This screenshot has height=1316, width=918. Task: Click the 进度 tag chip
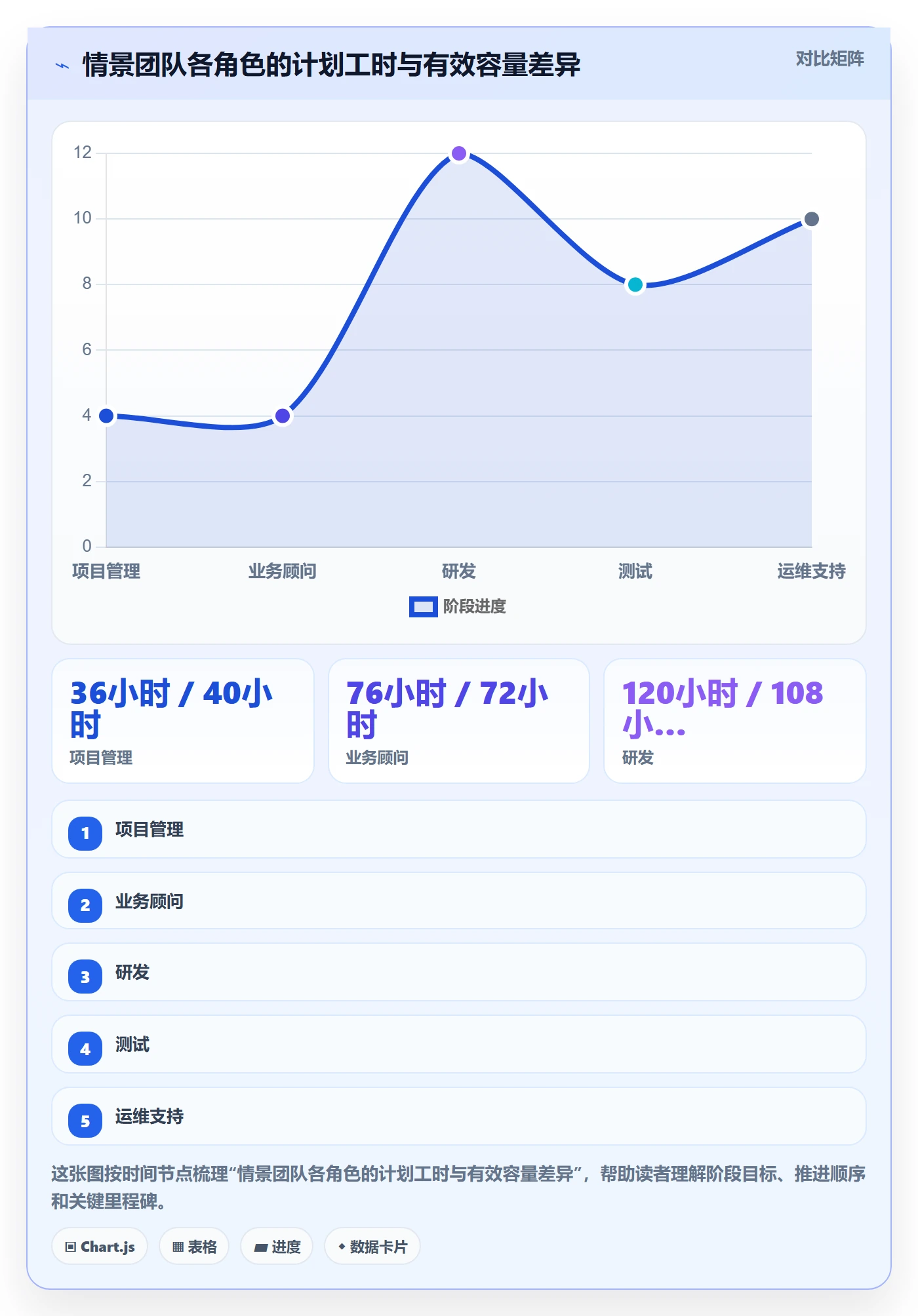pos(277,1247)
